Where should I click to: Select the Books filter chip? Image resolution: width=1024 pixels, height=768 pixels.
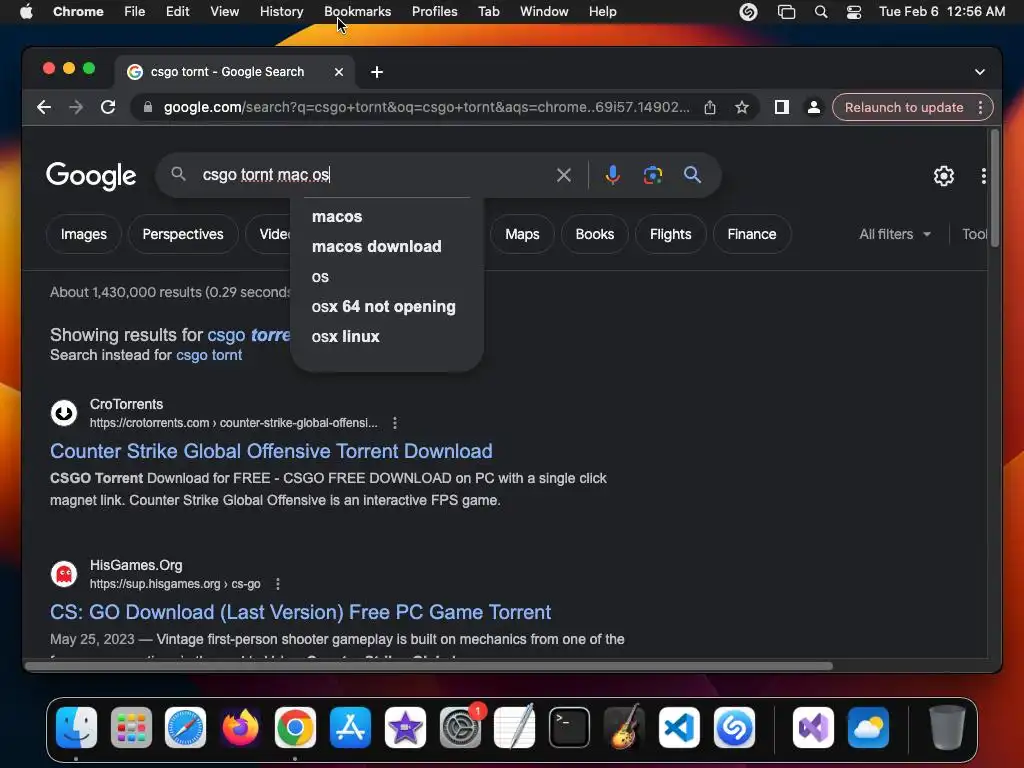point(594,234)
